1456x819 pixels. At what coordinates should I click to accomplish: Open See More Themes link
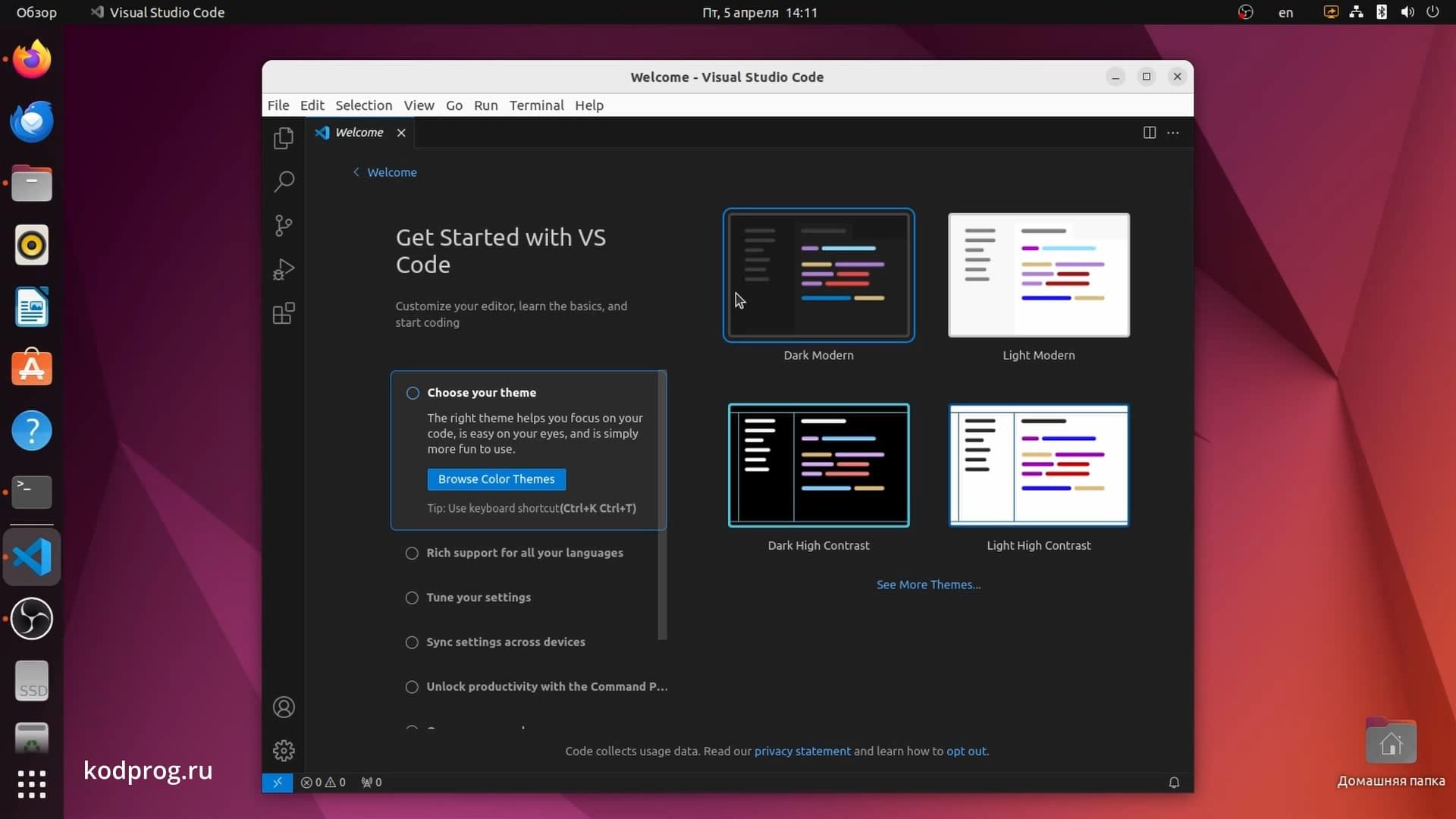click(x=928, y=585)
